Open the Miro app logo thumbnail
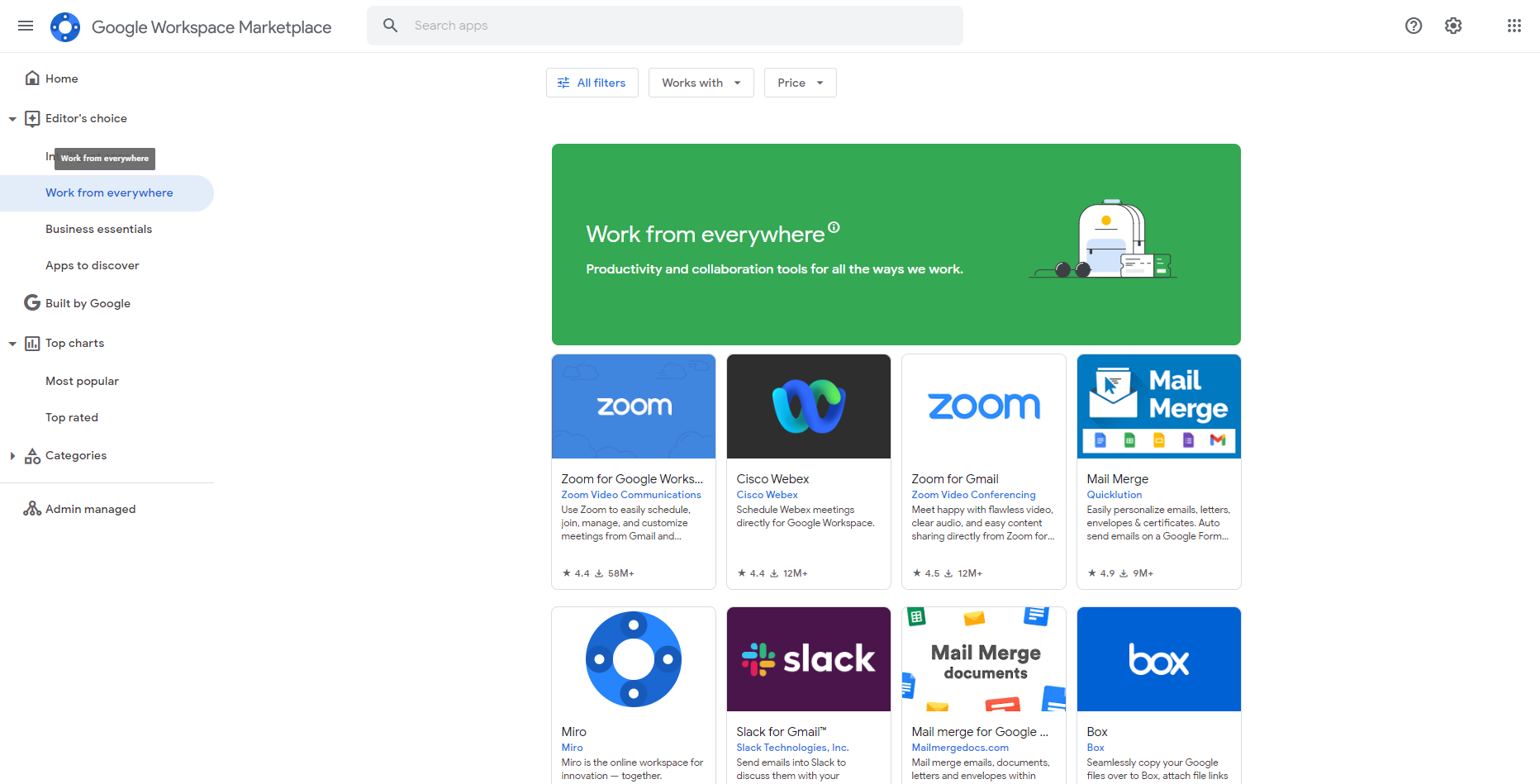Screen dimensions: 1540x784 click(x=634, y=659)
